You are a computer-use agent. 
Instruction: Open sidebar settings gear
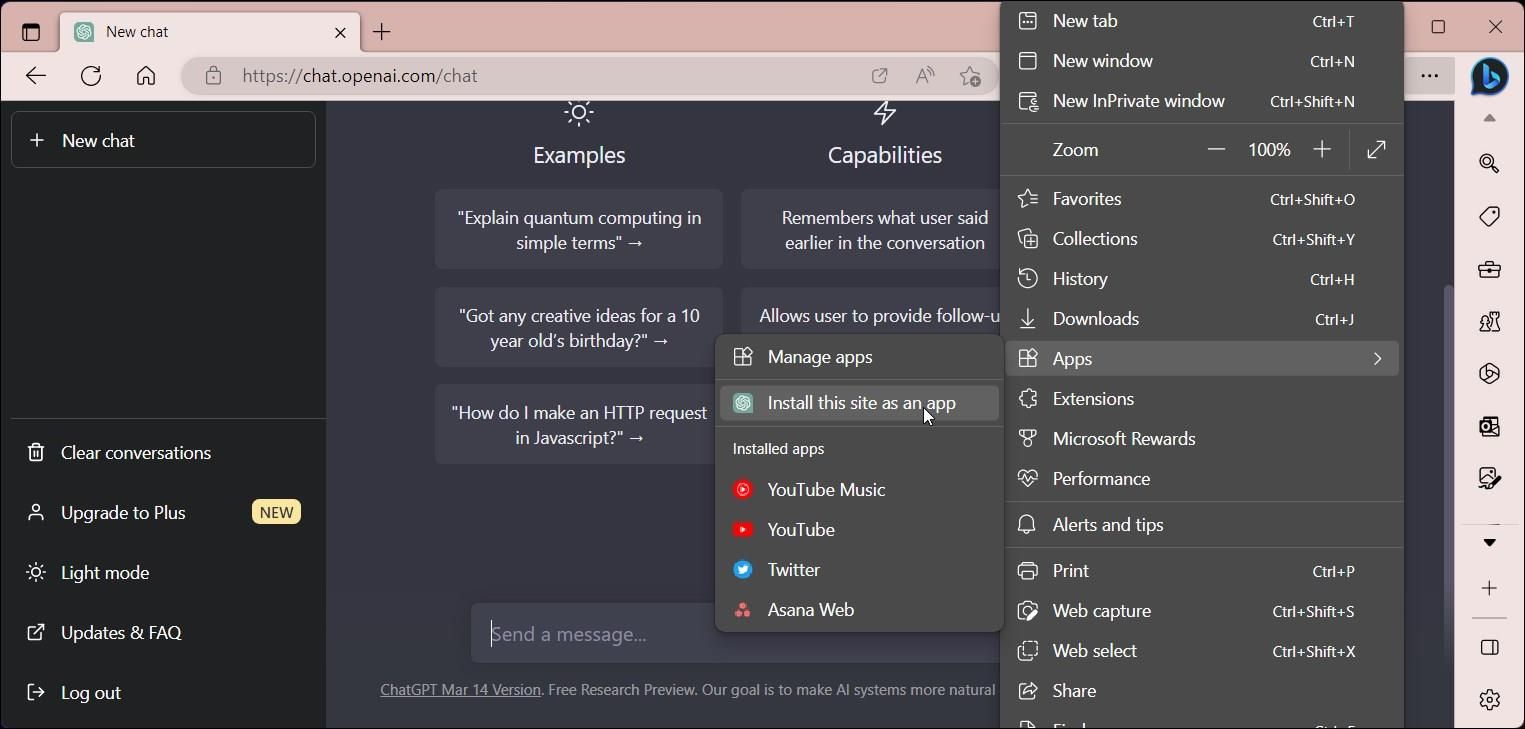(x=1489, y=699)
